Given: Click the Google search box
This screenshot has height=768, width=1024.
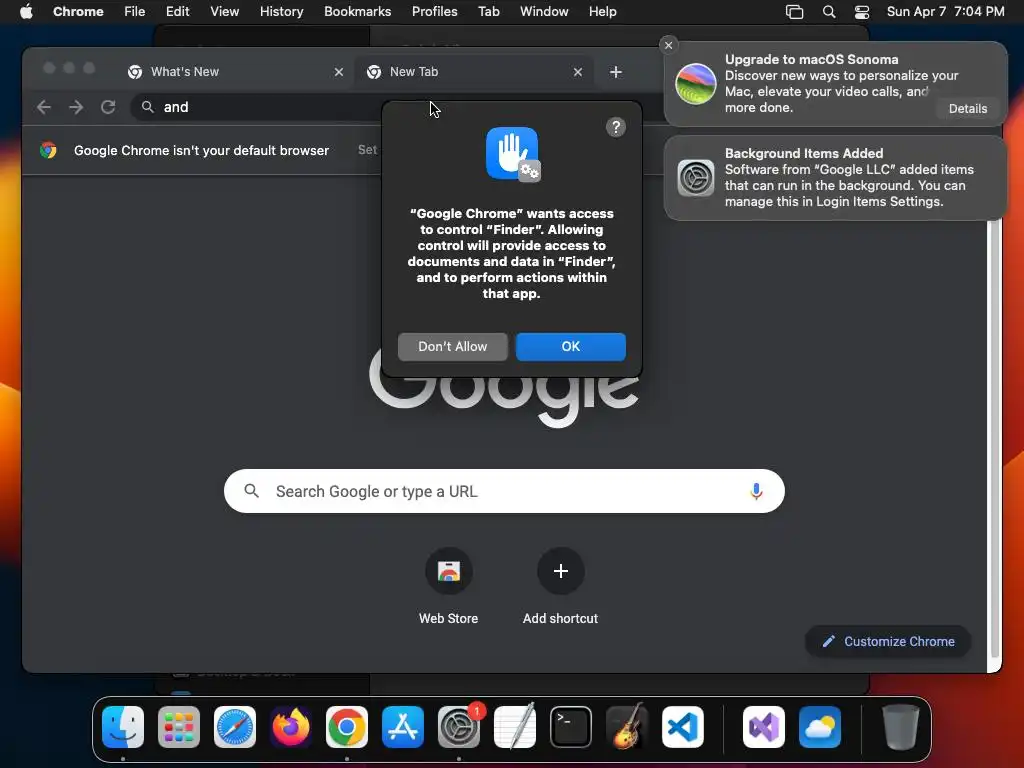Looking at the screenshot, I should click(504, 491).
